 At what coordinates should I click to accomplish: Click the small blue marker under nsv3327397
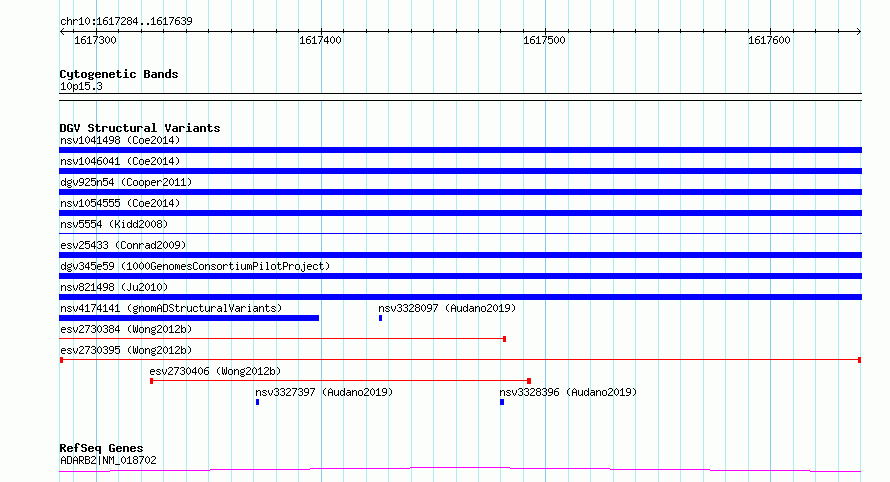click(258, 402)
